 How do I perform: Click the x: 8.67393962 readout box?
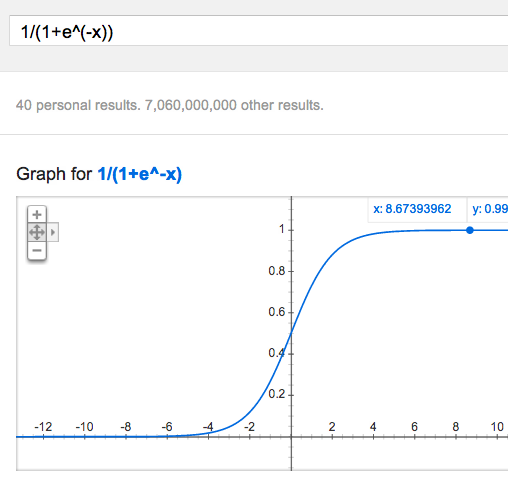tap(417, 209)
